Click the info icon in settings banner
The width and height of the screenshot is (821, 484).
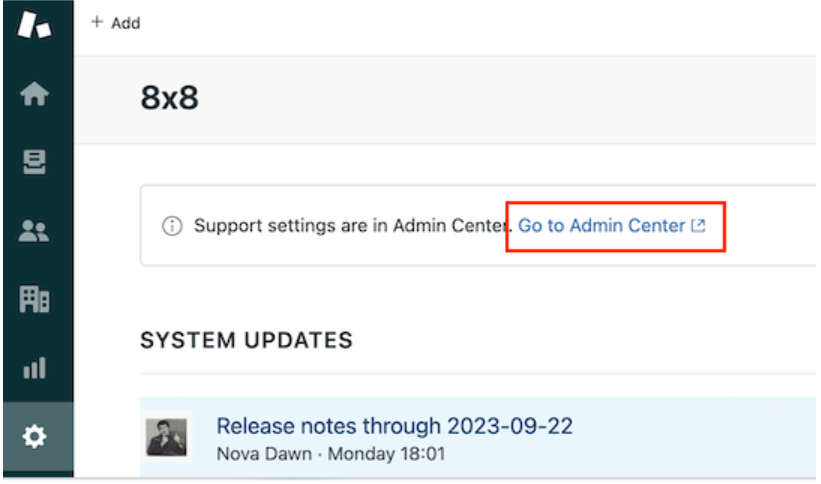click(171, 226)
